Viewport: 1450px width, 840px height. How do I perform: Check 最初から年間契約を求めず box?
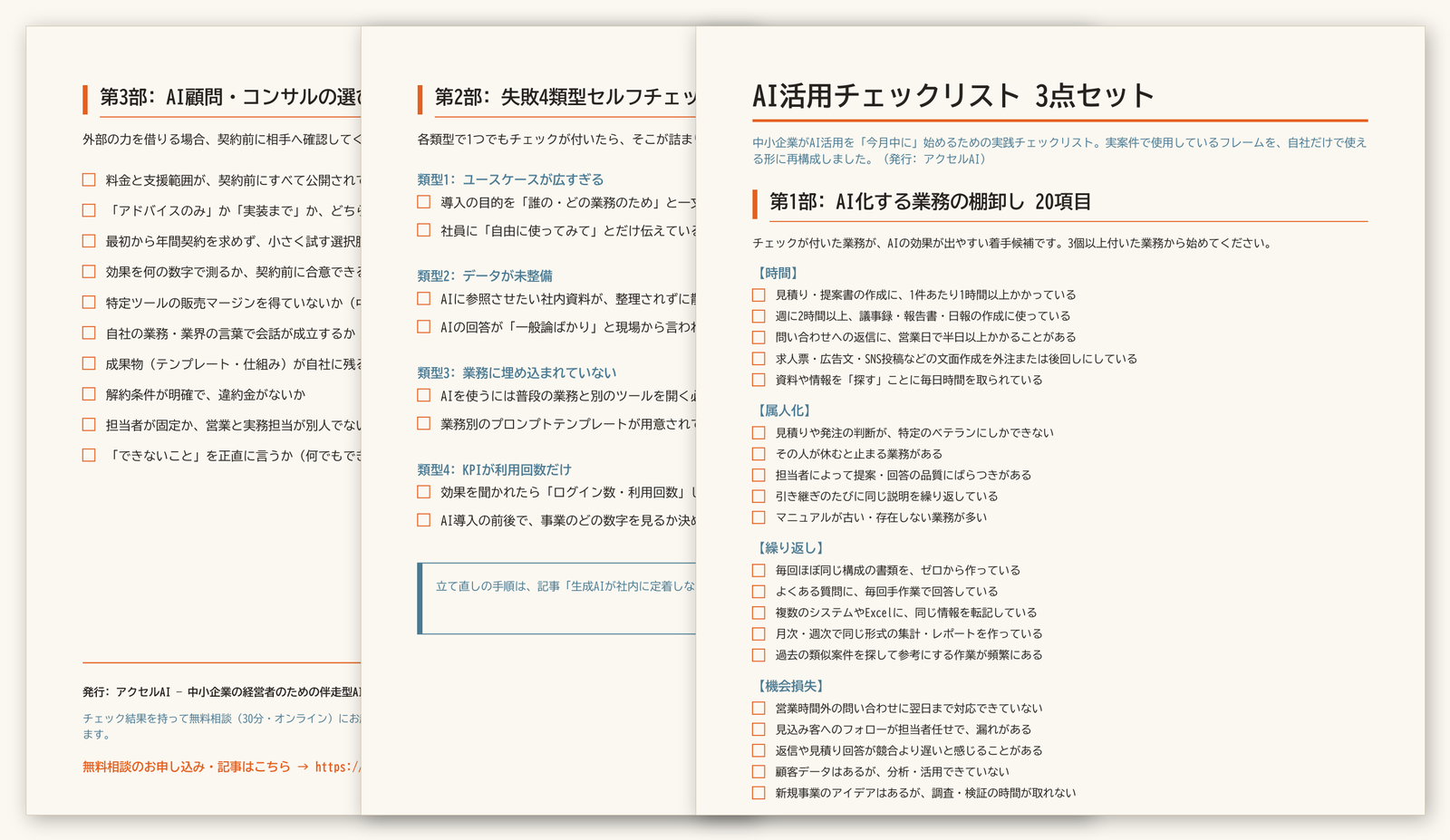89,241
